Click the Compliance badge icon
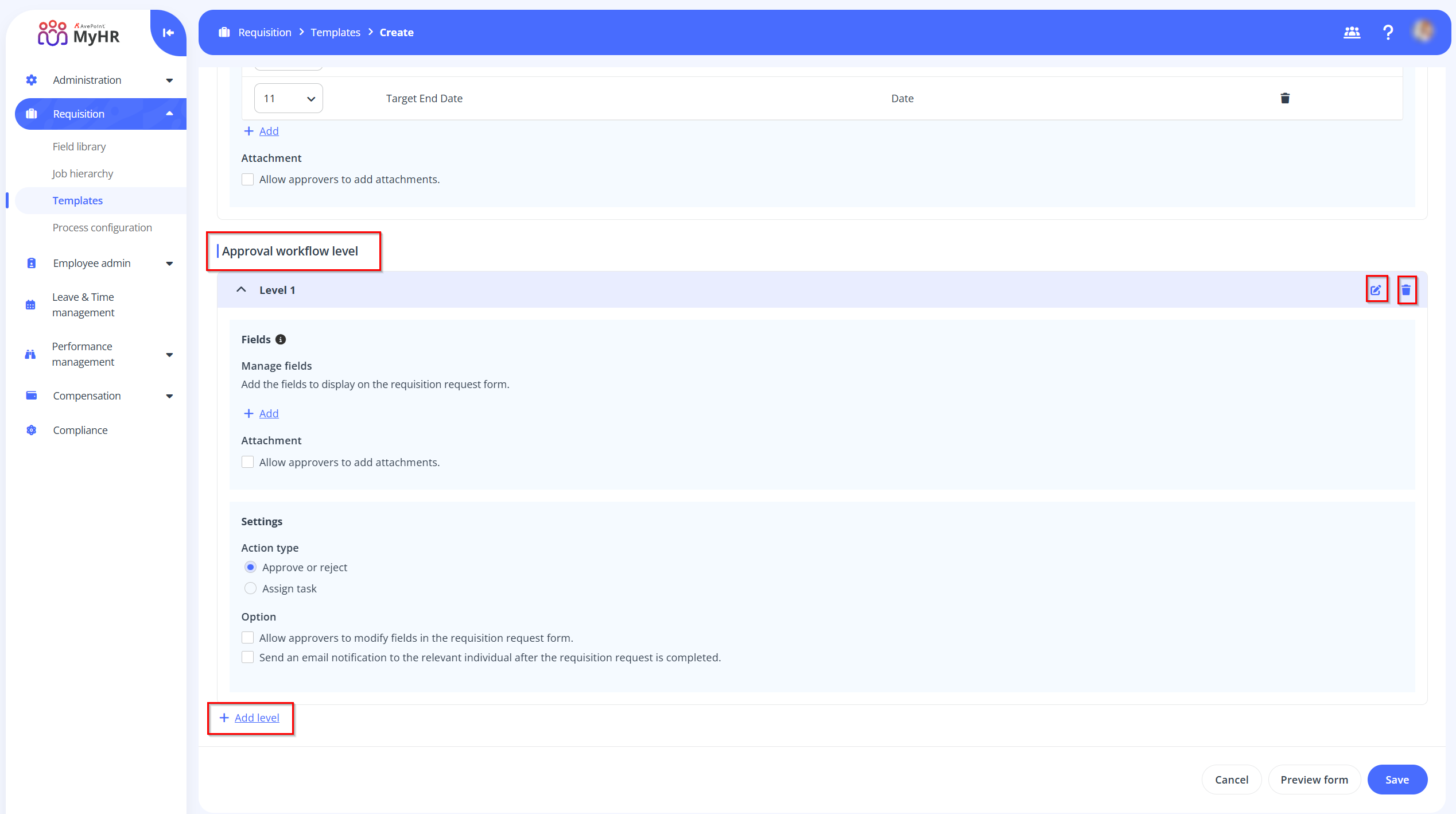1456x814 pixels. (32, 430)
